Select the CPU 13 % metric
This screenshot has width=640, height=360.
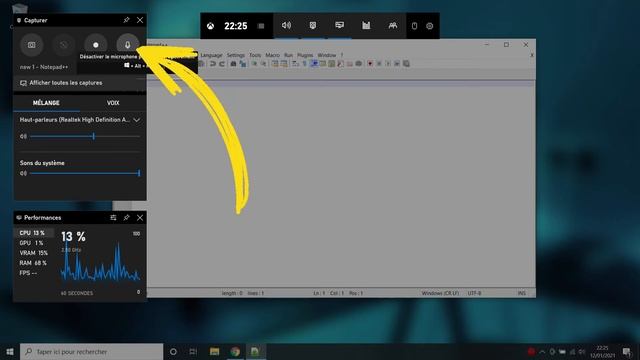pos(35,233)
